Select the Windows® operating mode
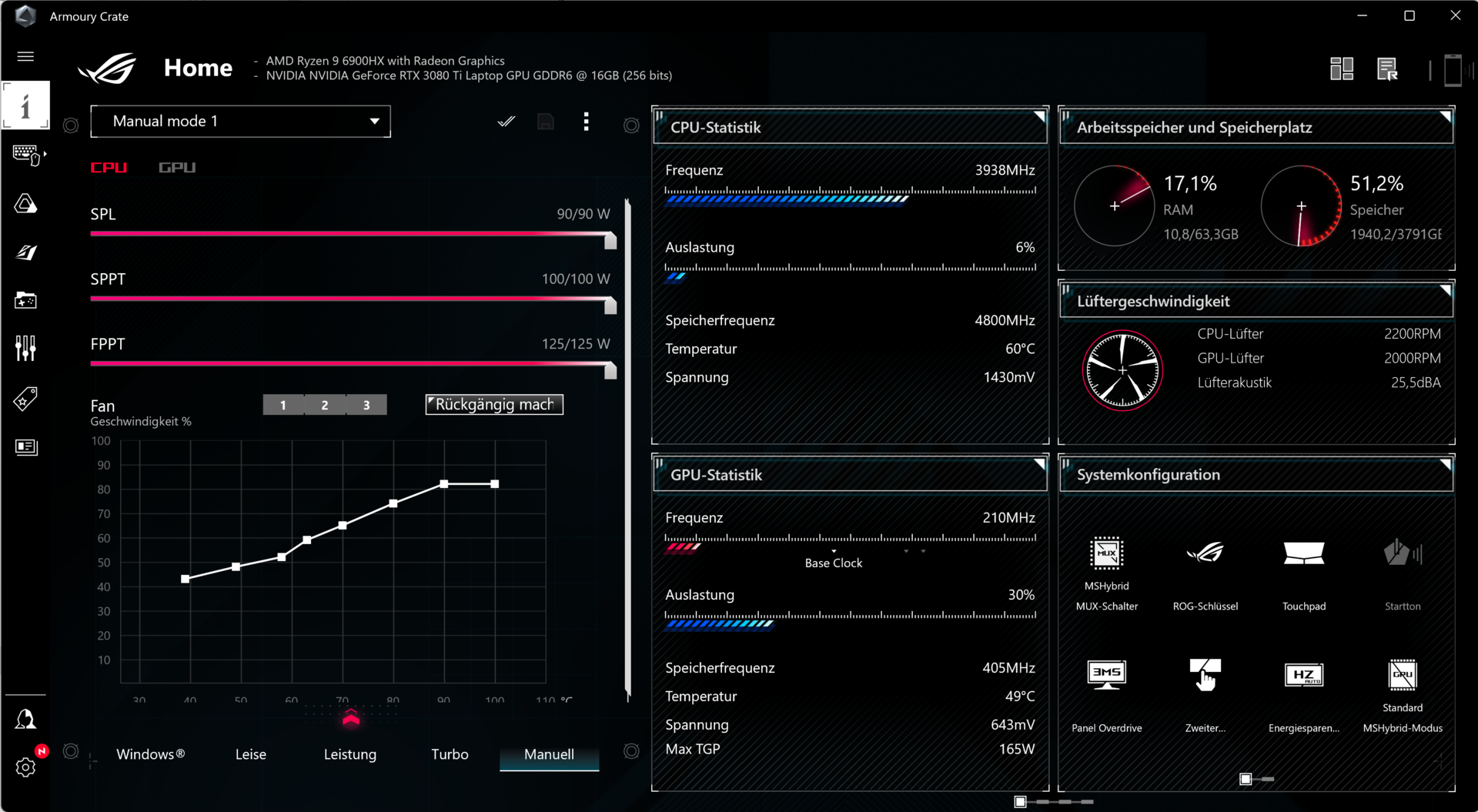 (x=150, y=754)
